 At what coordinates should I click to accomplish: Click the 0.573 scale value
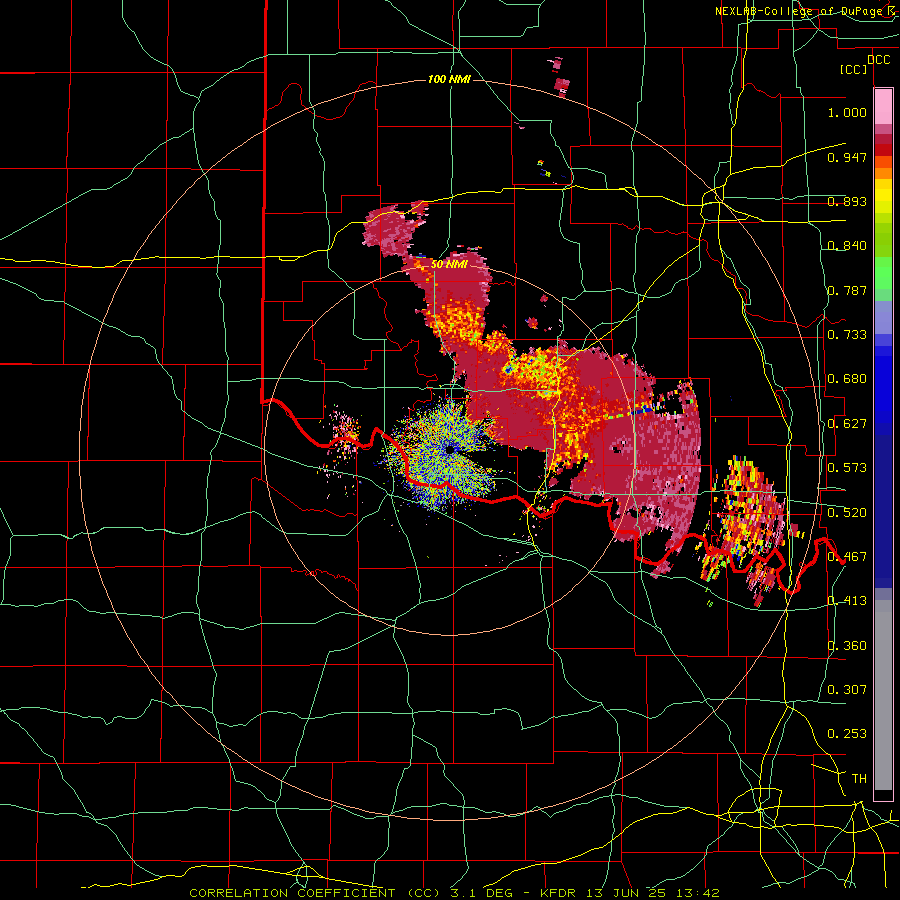[847, 467]
